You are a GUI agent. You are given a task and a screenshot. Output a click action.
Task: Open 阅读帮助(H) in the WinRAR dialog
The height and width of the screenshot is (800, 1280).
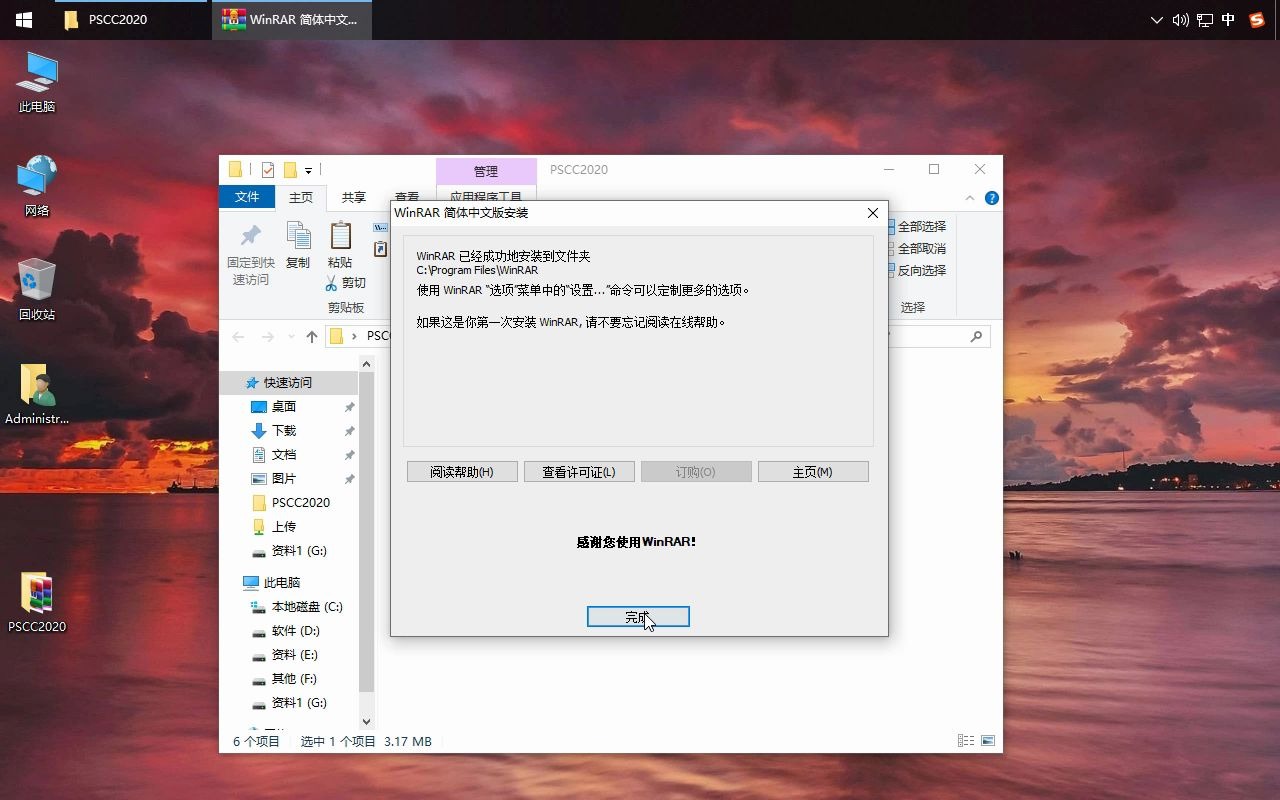pos(462,471)
